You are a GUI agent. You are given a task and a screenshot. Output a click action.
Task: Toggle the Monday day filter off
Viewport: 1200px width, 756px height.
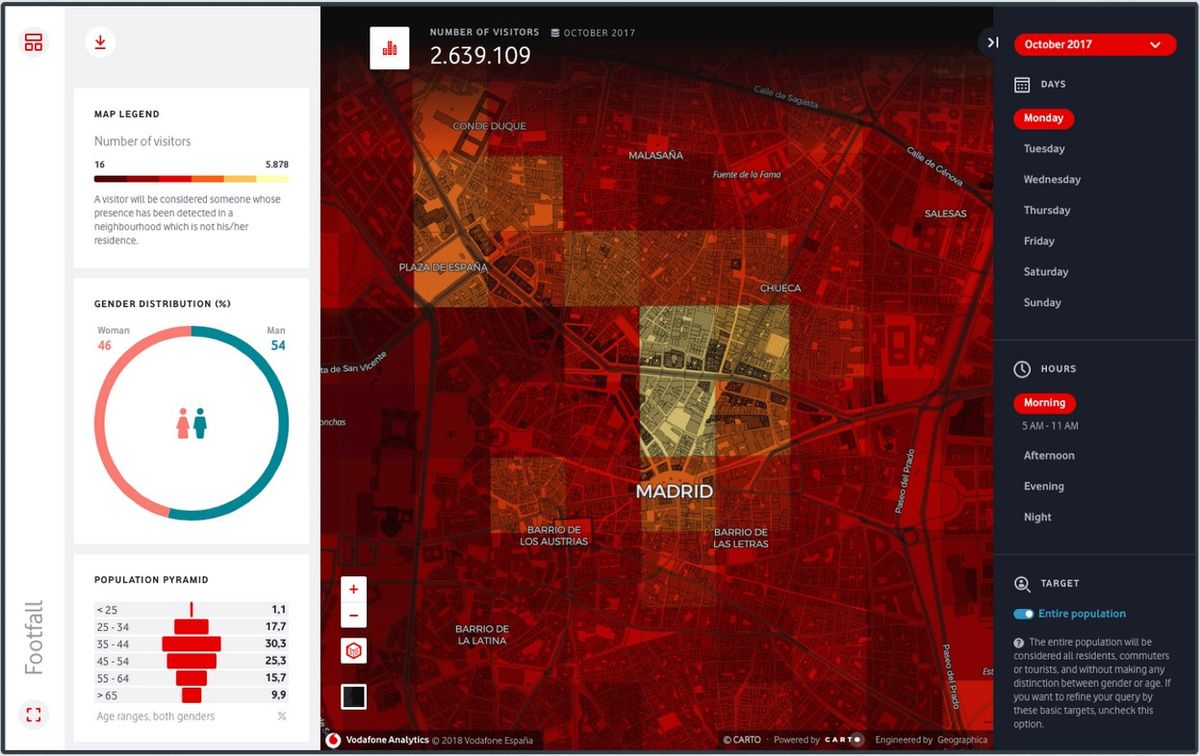[x=1043, y=118]
